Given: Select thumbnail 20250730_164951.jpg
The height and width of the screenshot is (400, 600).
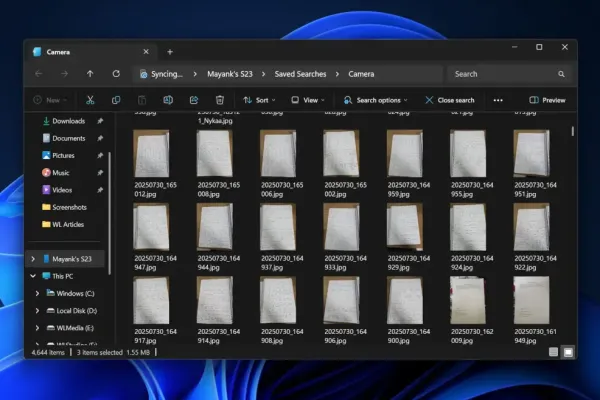Looking at the screenshot, I should point(532,153).
